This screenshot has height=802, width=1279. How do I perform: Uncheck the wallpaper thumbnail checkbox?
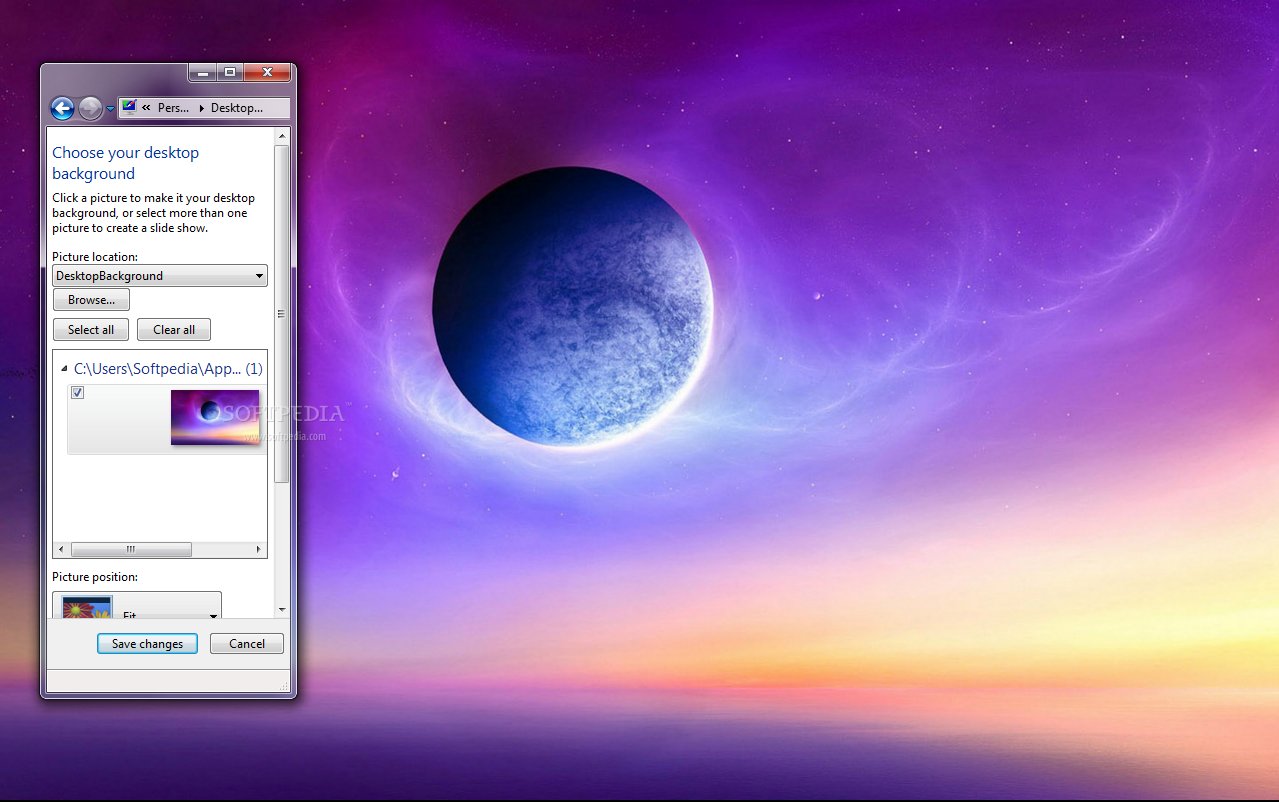(x=78, y=393)
